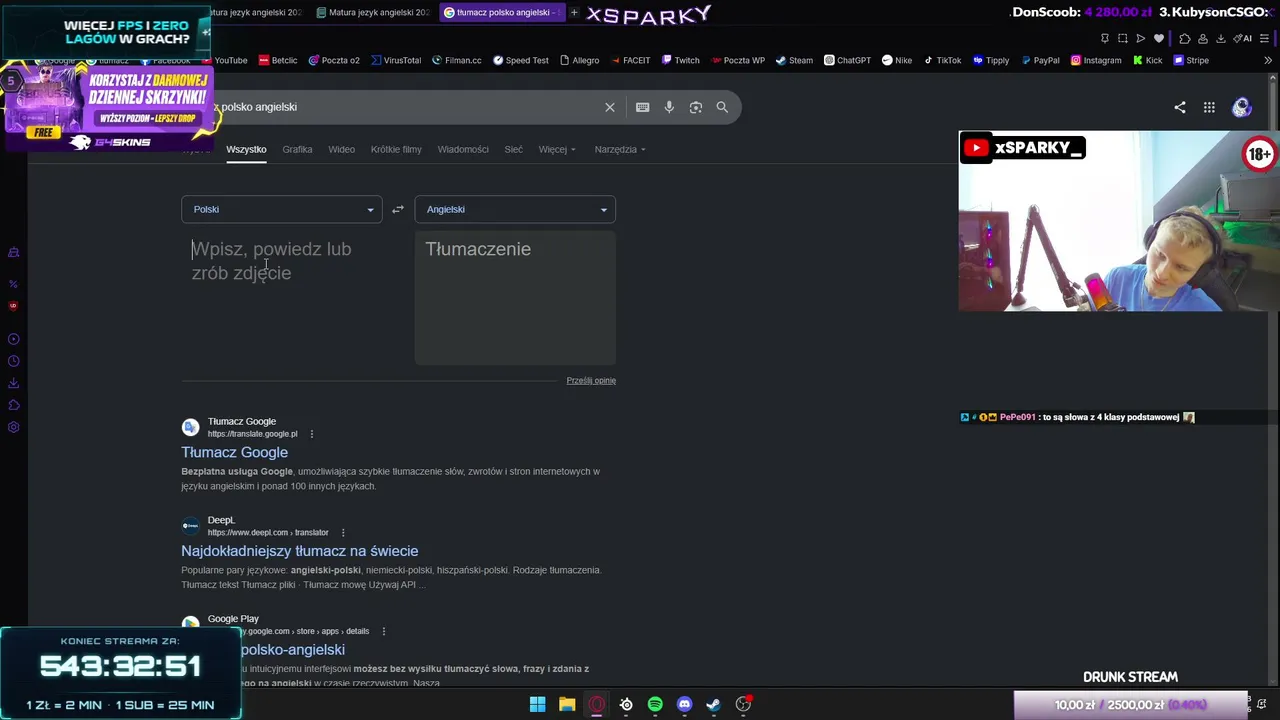Open the Nike bookmark
This screenshot has height=720, width=1280.
pyautogui.click(x=897, y=60)
